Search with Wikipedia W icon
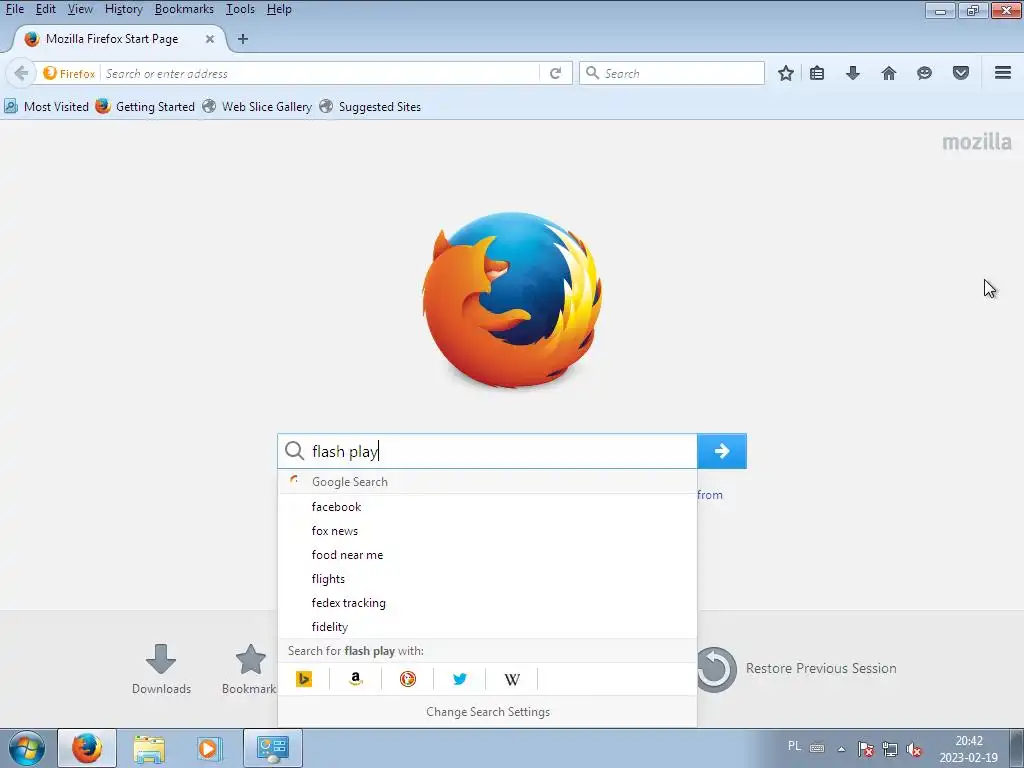This screenshot has height=768, width=1024. [x=512, y=679]
